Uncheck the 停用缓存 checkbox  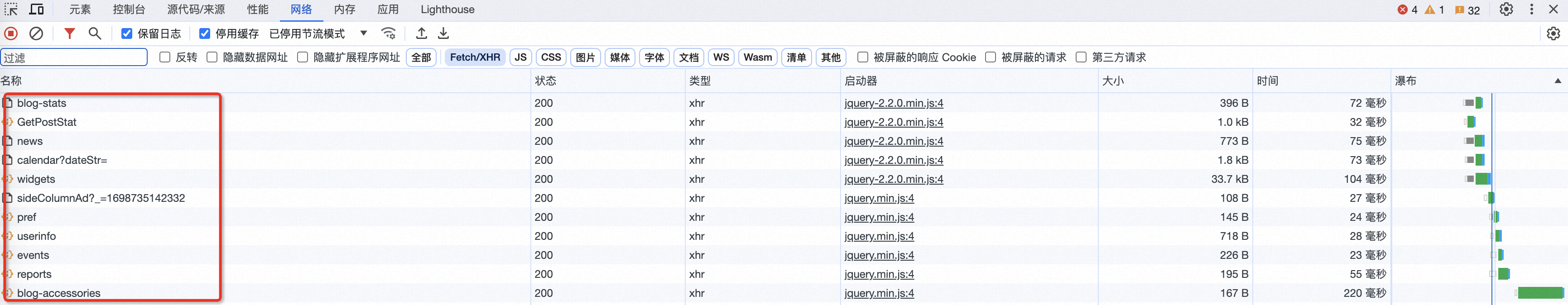[205, 33]
